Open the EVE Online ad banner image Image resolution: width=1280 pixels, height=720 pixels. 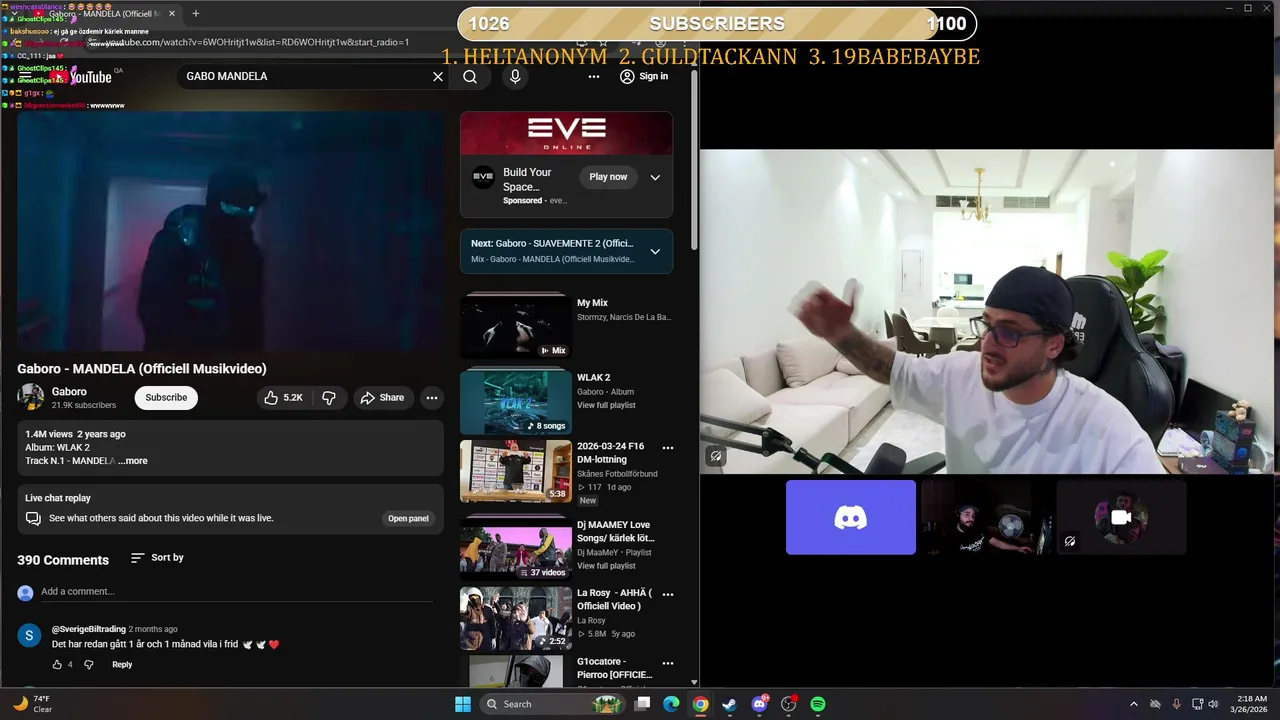pyautogui.click(x=566, y=133)
